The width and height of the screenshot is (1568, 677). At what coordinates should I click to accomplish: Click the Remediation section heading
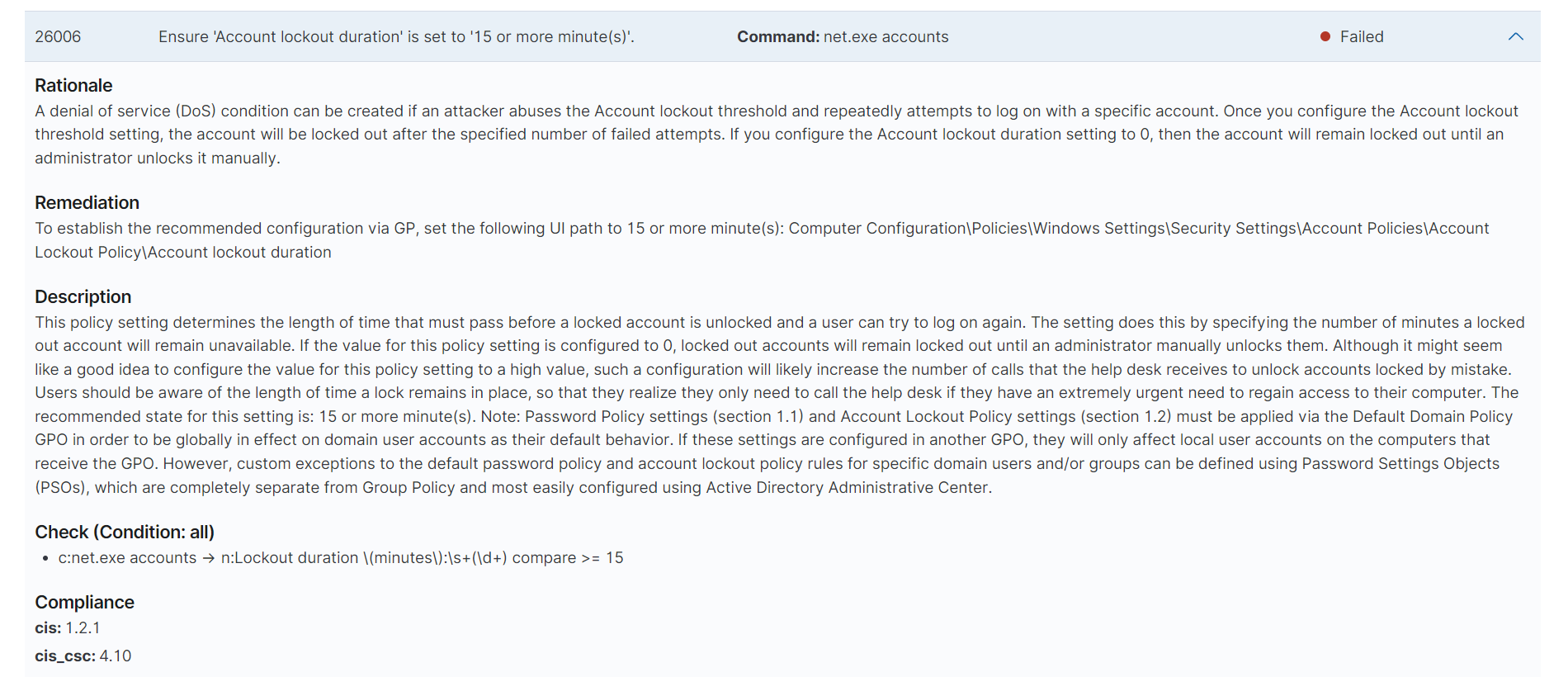point(87,202)
